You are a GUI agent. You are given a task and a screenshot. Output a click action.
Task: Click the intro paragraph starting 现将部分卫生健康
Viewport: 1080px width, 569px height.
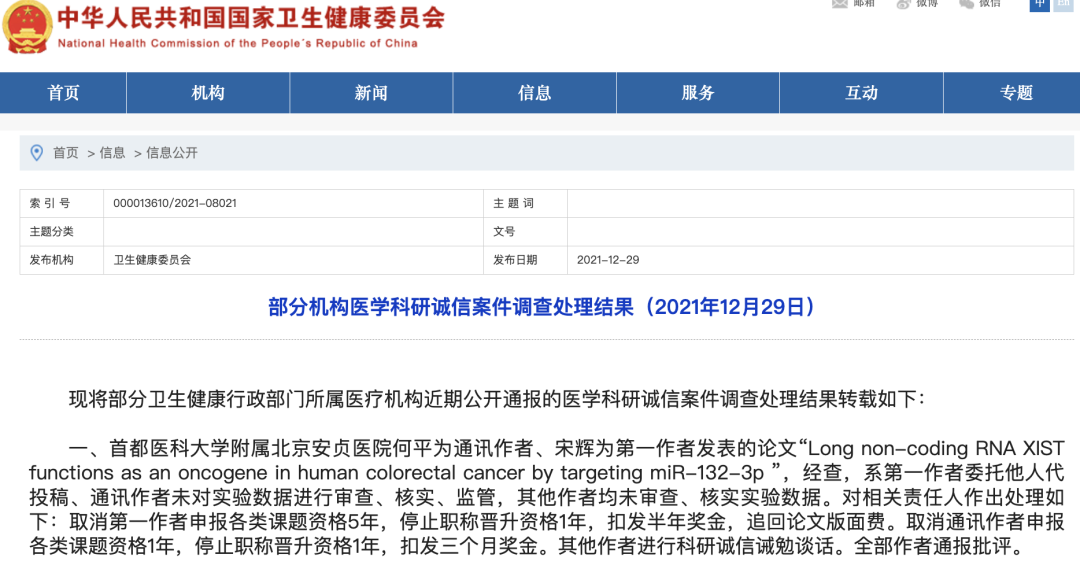497,399
